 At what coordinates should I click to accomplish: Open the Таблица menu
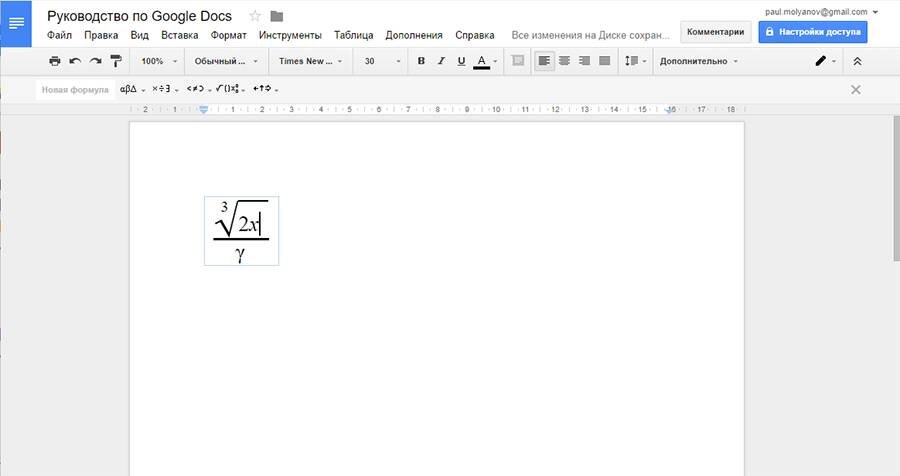pos(354,35)
